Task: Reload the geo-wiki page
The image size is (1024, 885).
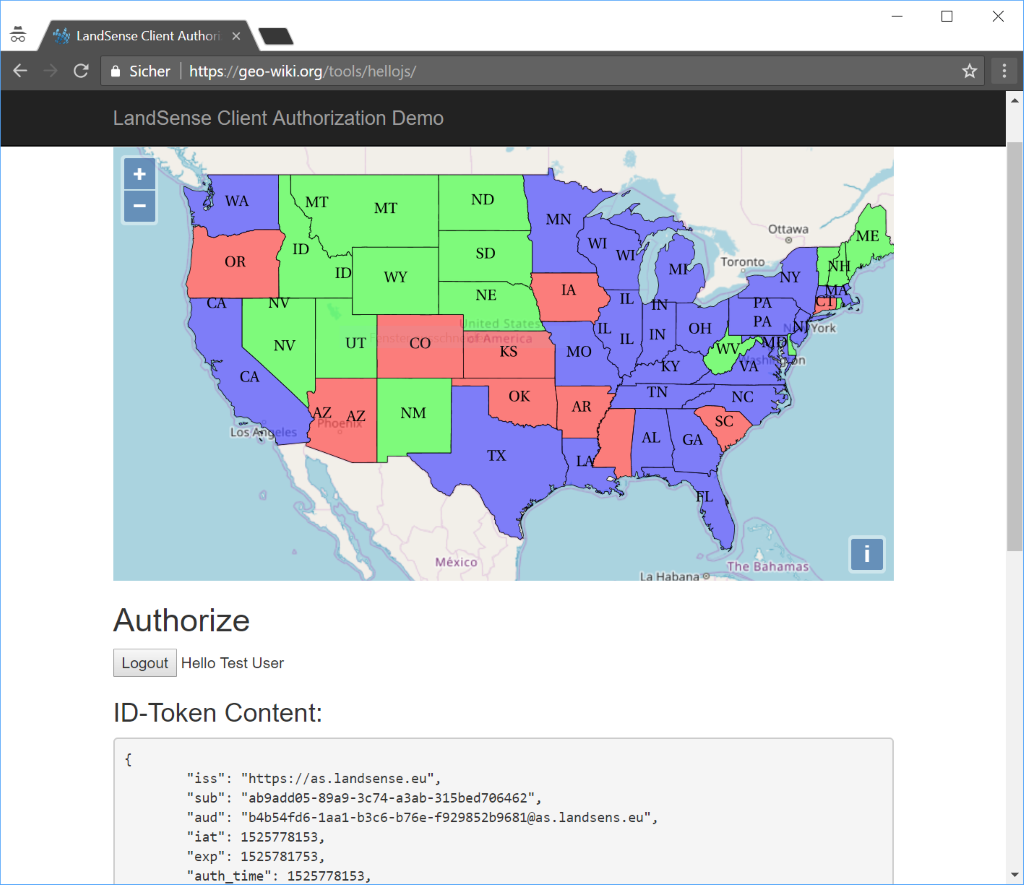Action: pyautogui.click(x=81, y=70)
